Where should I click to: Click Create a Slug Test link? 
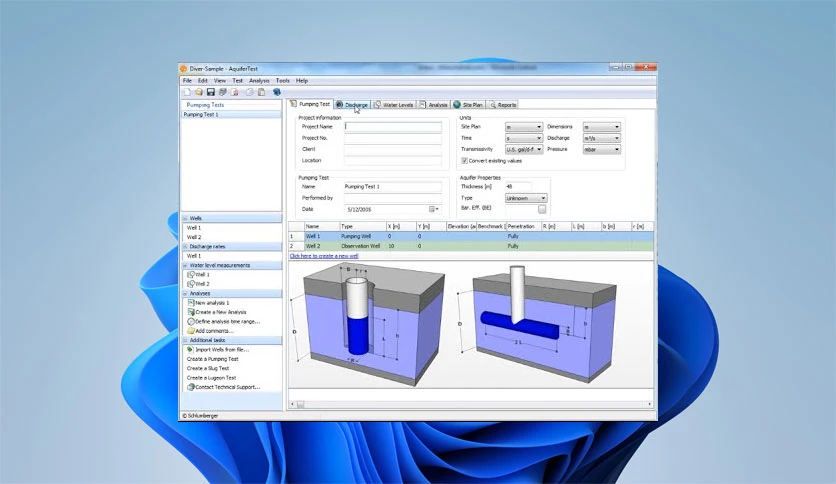coord(208,368)
